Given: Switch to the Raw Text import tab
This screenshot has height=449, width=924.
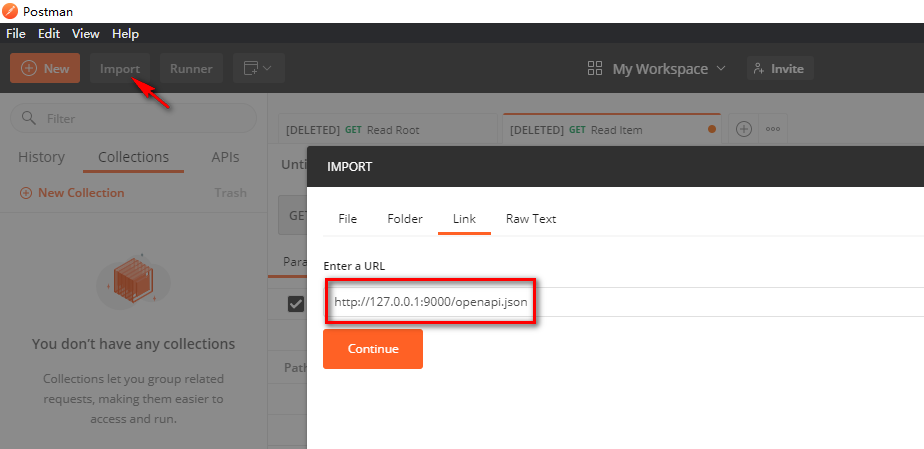Looking at the screenshot, I should tap(530, 218).
